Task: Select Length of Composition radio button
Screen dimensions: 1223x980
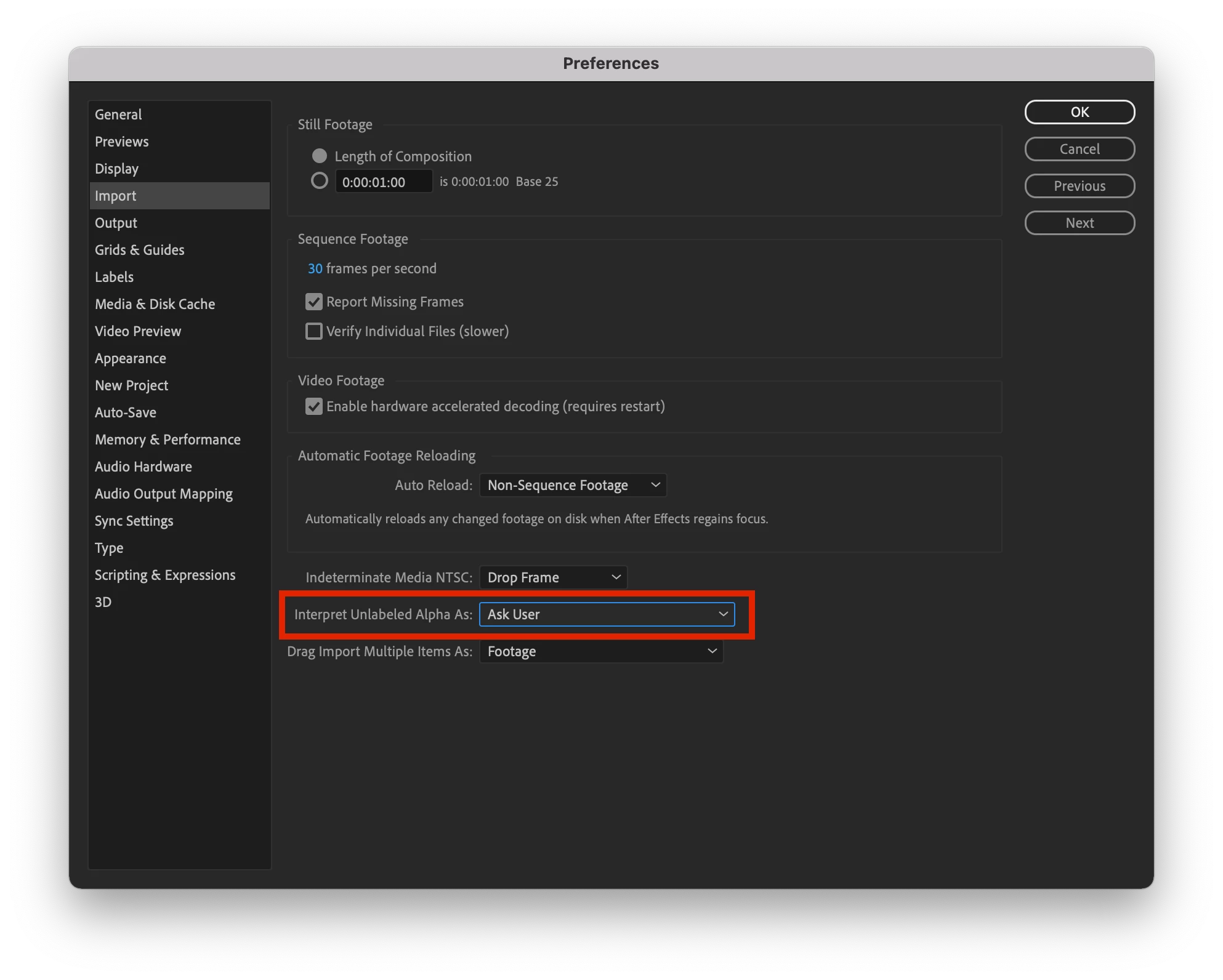Action: (319, 156)
